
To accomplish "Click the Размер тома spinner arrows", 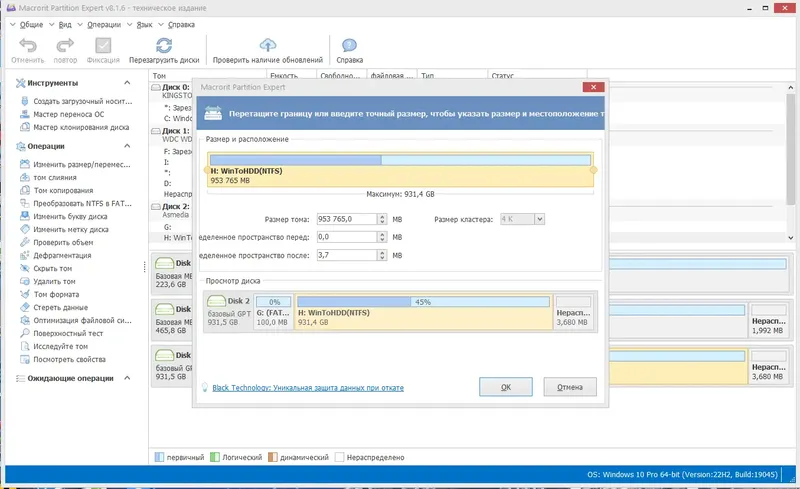I will pyautogui.click(x=382, y=219).
